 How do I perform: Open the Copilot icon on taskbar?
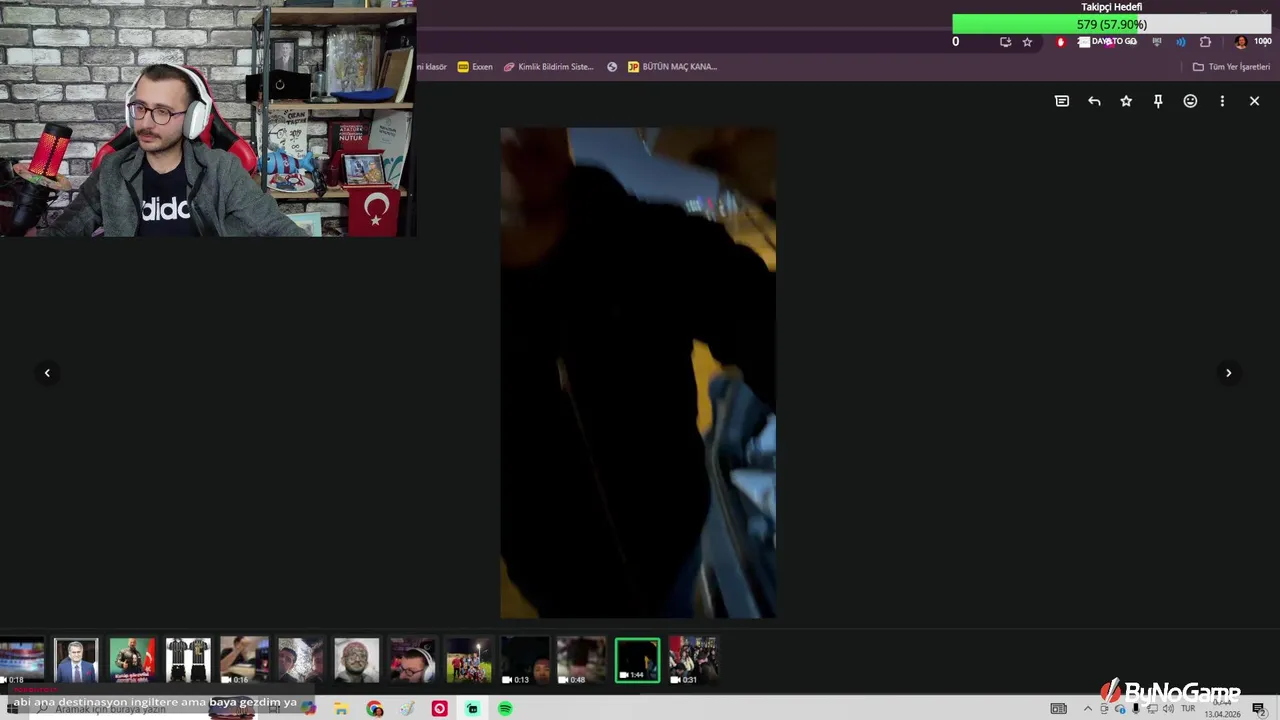coord(308,709)
